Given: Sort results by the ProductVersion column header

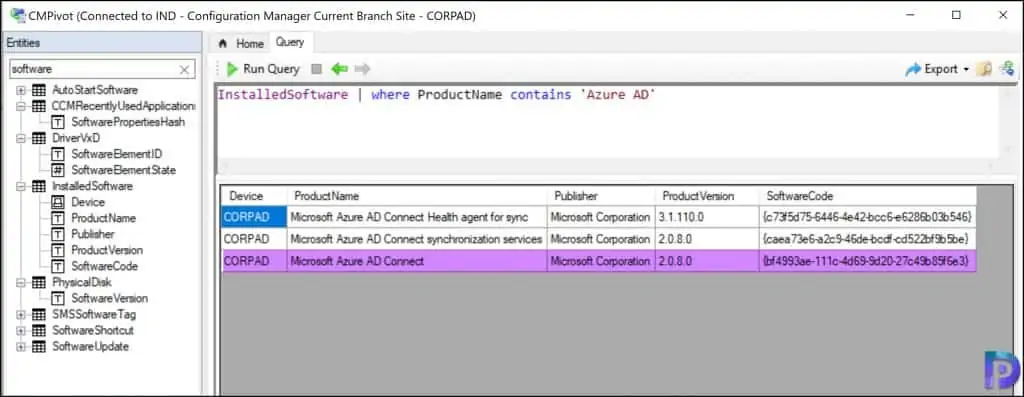Looking at the screenshot, I should pos(707,196).
